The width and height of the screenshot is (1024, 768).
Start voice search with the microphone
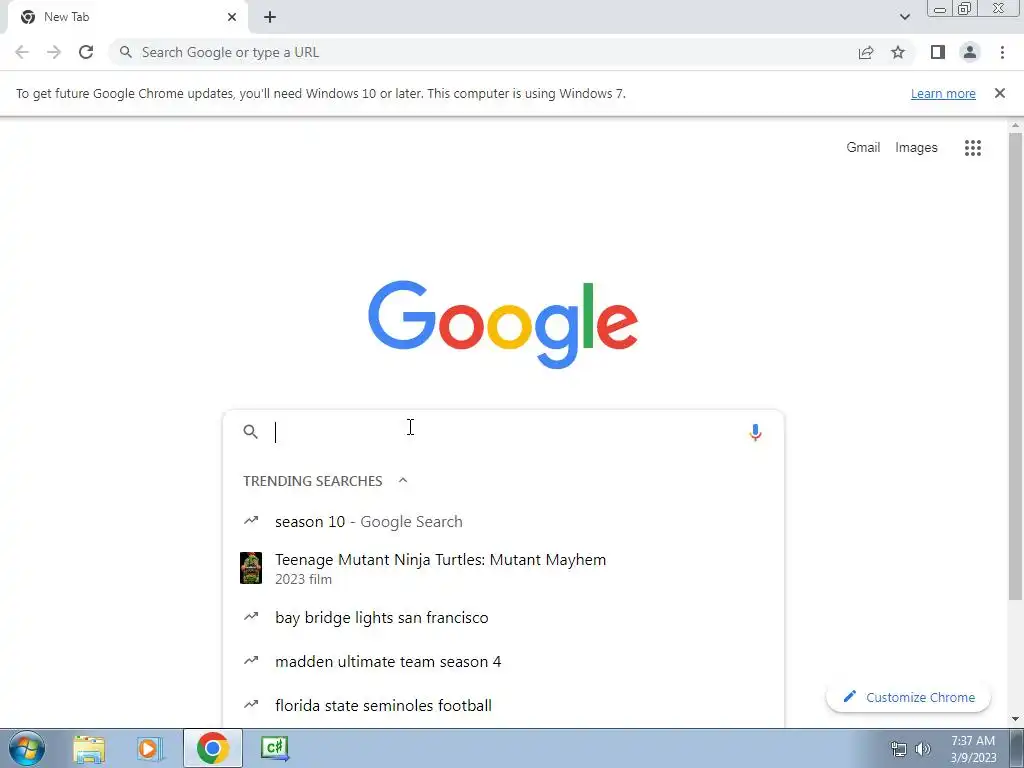click(x=755, y=432)
